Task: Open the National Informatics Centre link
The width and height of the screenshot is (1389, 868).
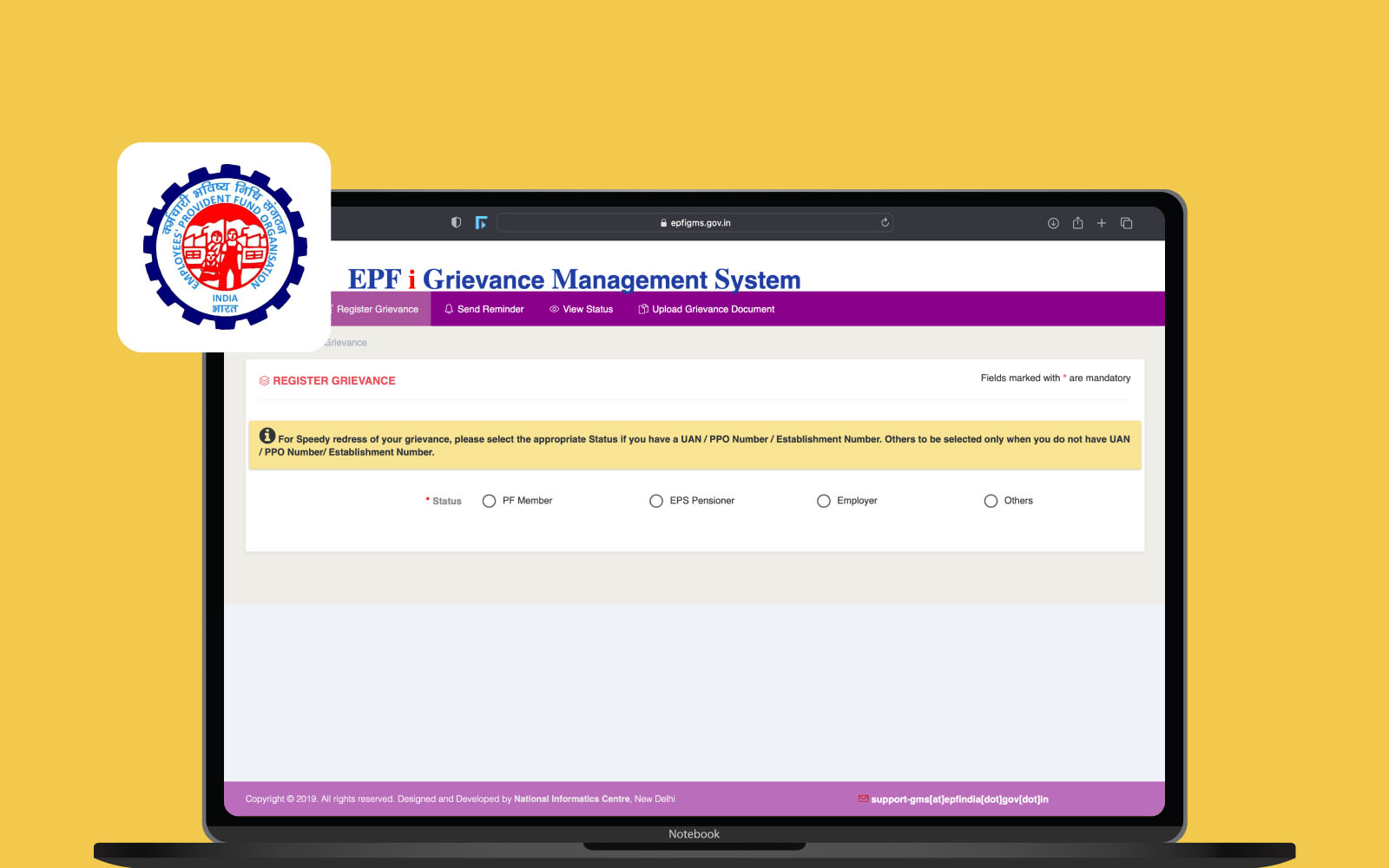Action: (x=571, y=799)
